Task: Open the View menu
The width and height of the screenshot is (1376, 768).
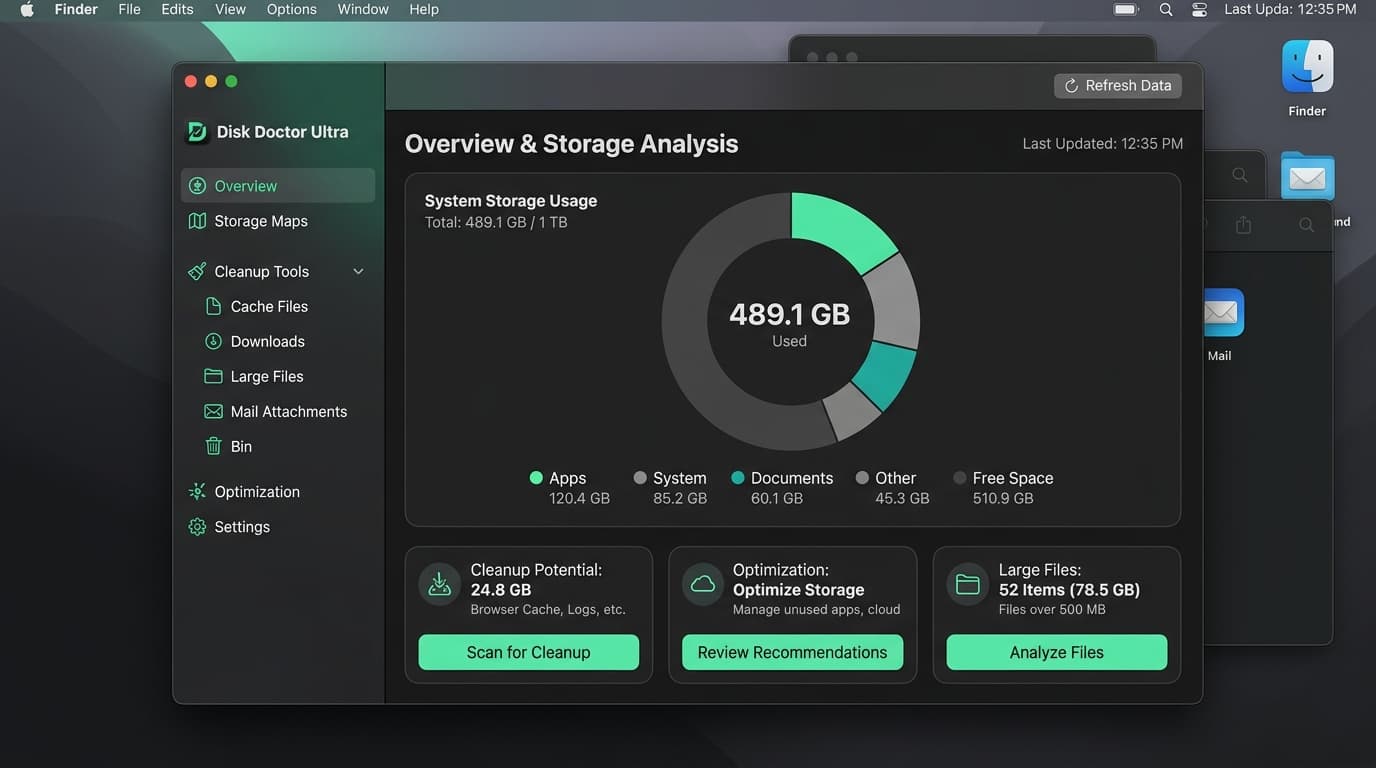Action: click(230, 9)
